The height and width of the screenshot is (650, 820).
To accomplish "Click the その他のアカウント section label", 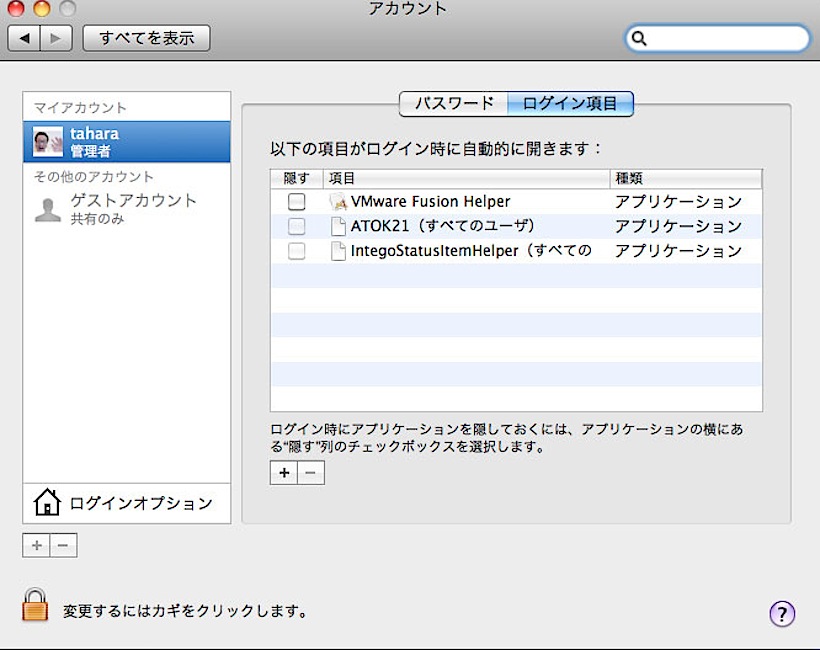I will [x=94, y=176].
